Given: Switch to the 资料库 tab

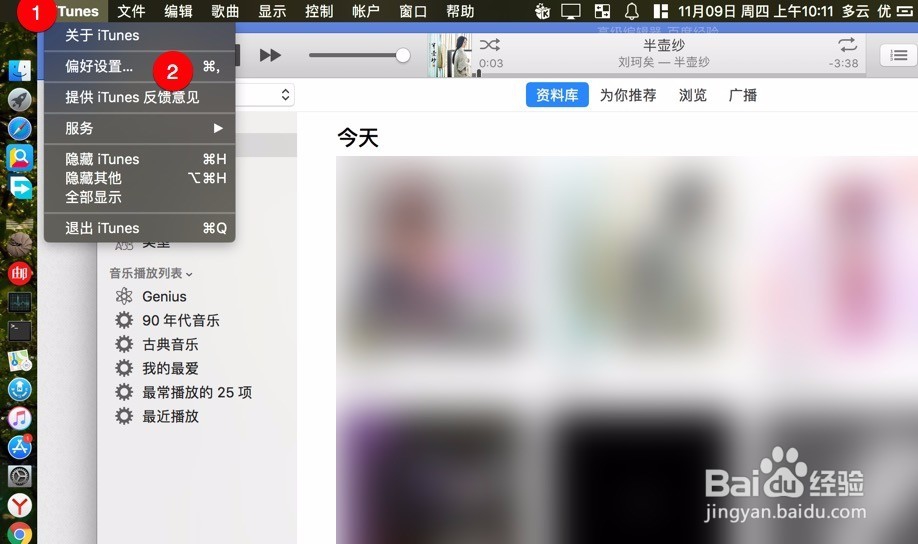Looking at the screenshot, I should click(557, 95).
